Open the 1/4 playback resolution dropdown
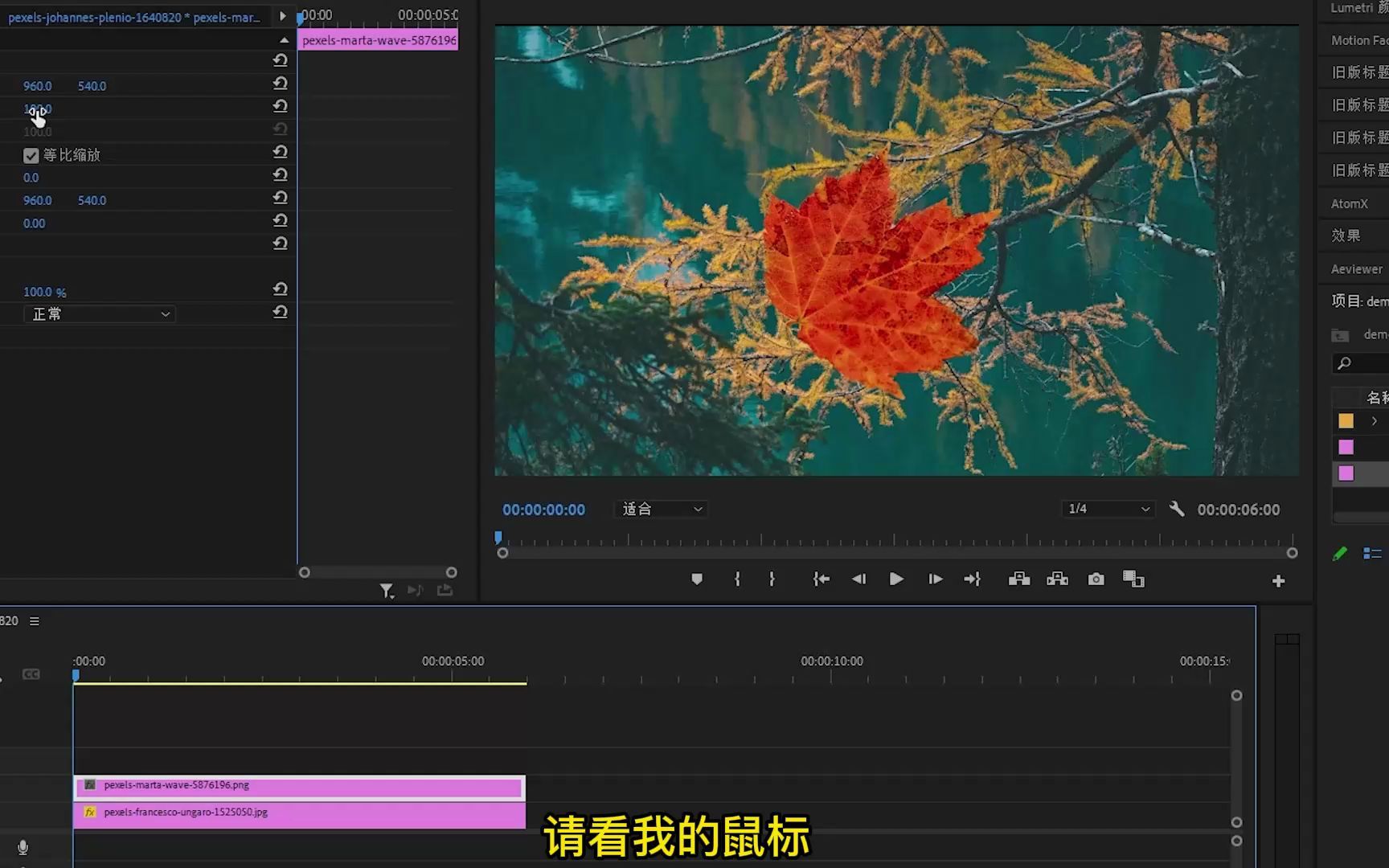Screen dimensions: 1389x868 [x=1107, y=509]
